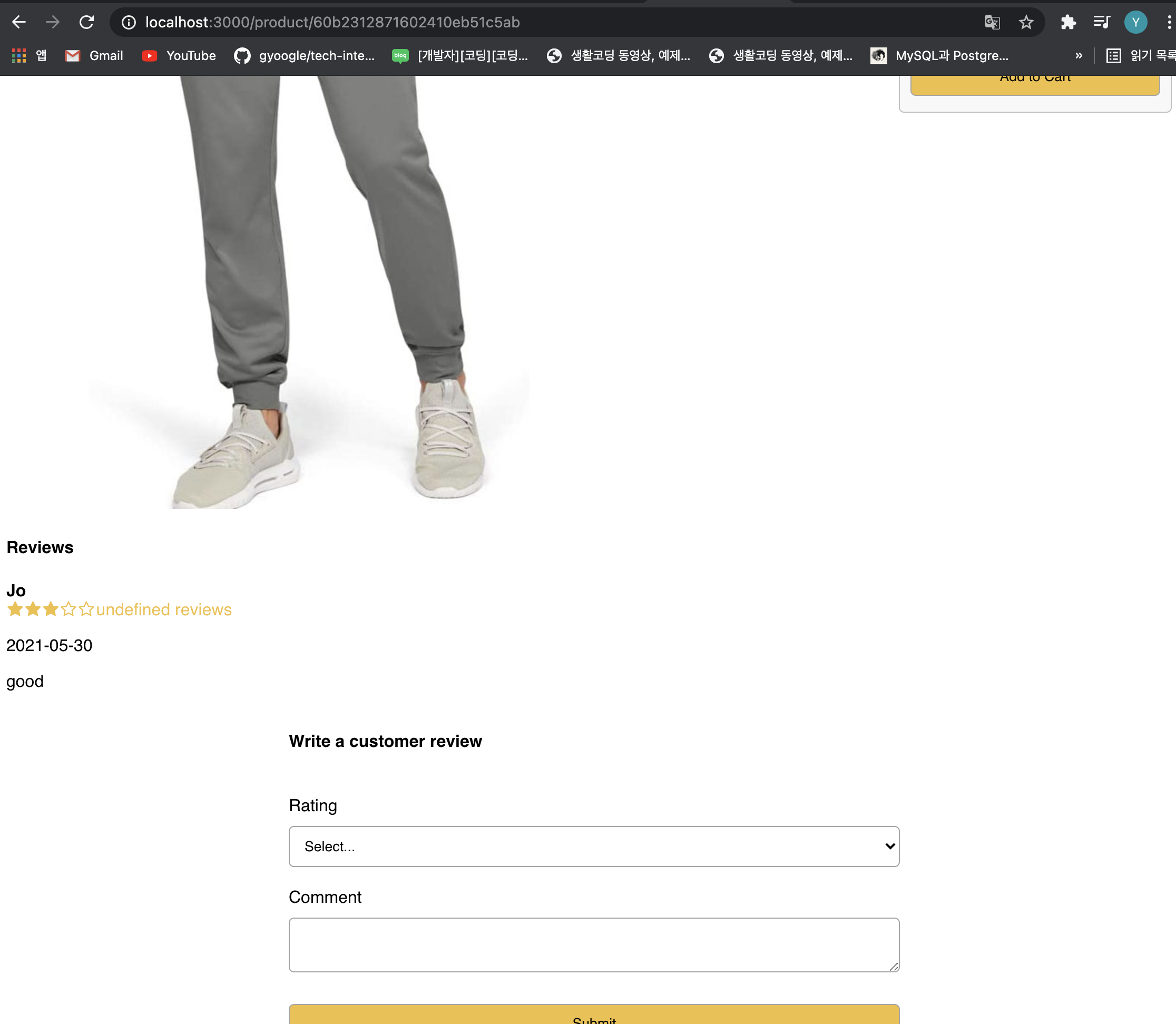This screenshot has height=1024, width=1176.
Task: Open the Google Translate page icon
Action: [992, 22]
